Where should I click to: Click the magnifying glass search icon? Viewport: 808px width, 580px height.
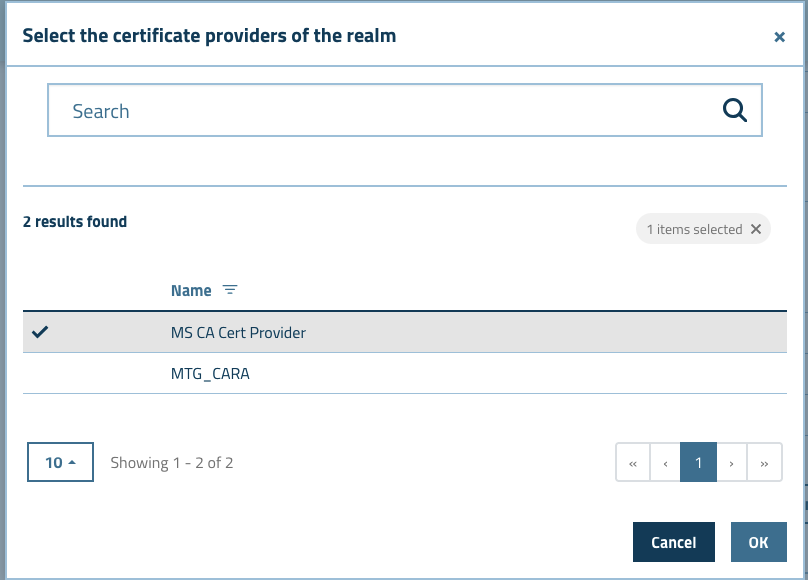tap(734, 110)
